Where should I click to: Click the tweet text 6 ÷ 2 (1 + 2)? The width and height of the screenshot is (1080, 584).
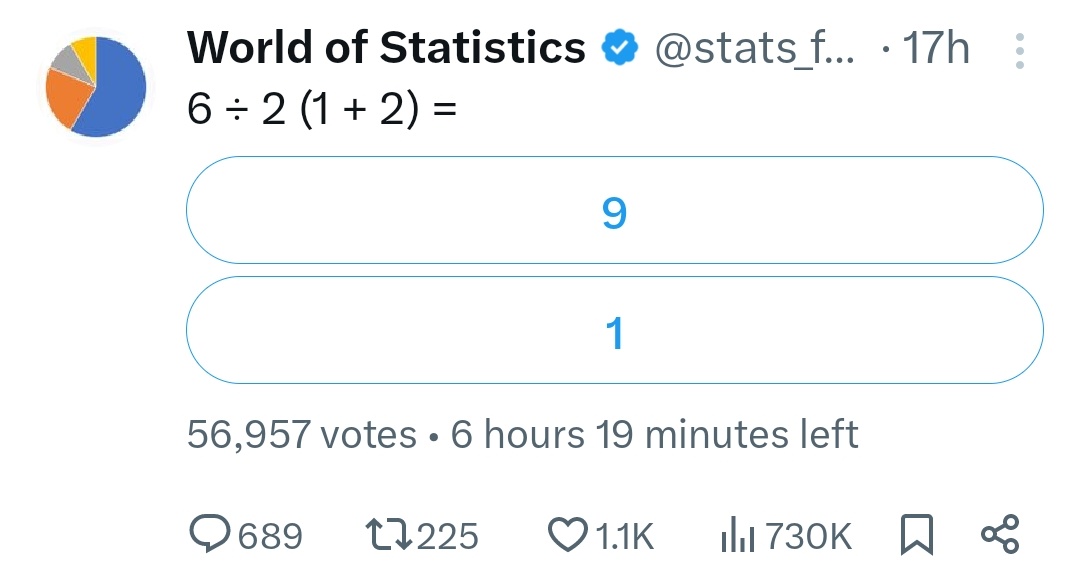coord(321,110)
